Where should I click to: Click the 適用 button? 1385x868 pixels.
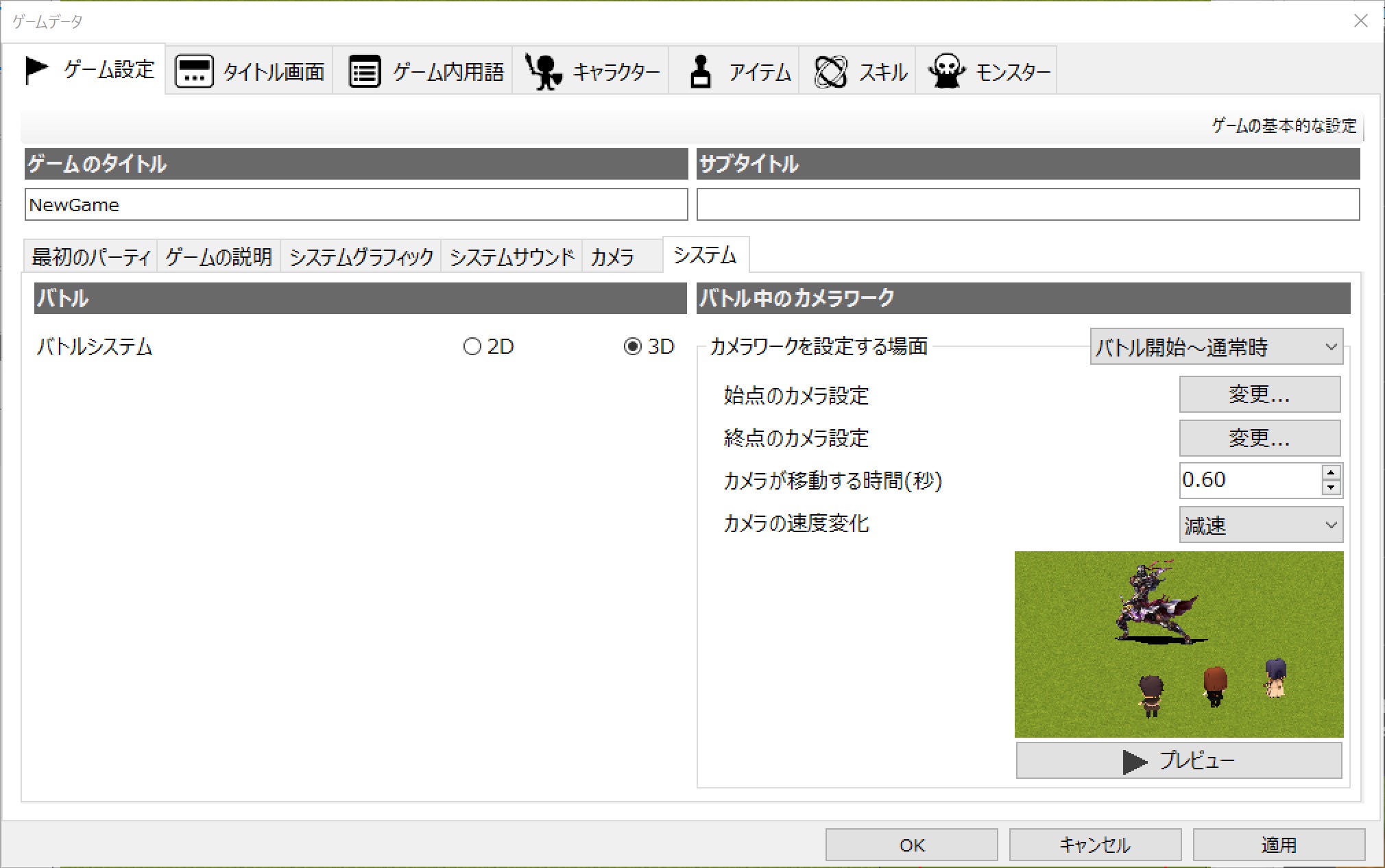tap(1278, 845)
